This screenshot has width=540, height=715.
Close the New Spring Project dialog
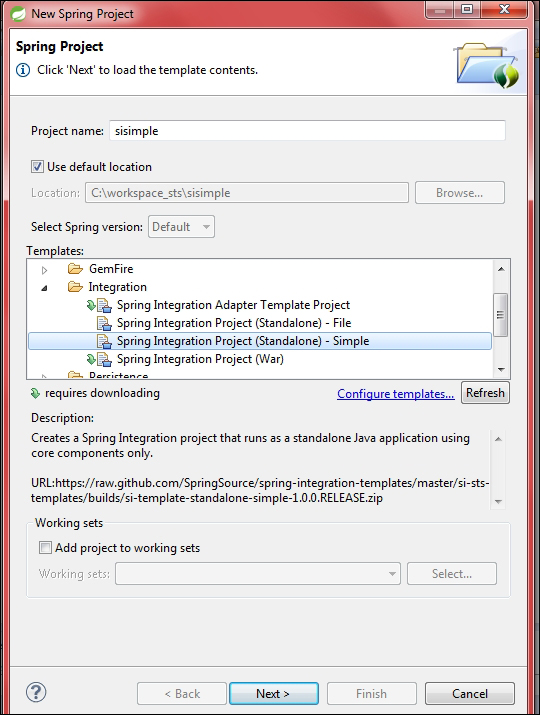[x=504, y=9]
